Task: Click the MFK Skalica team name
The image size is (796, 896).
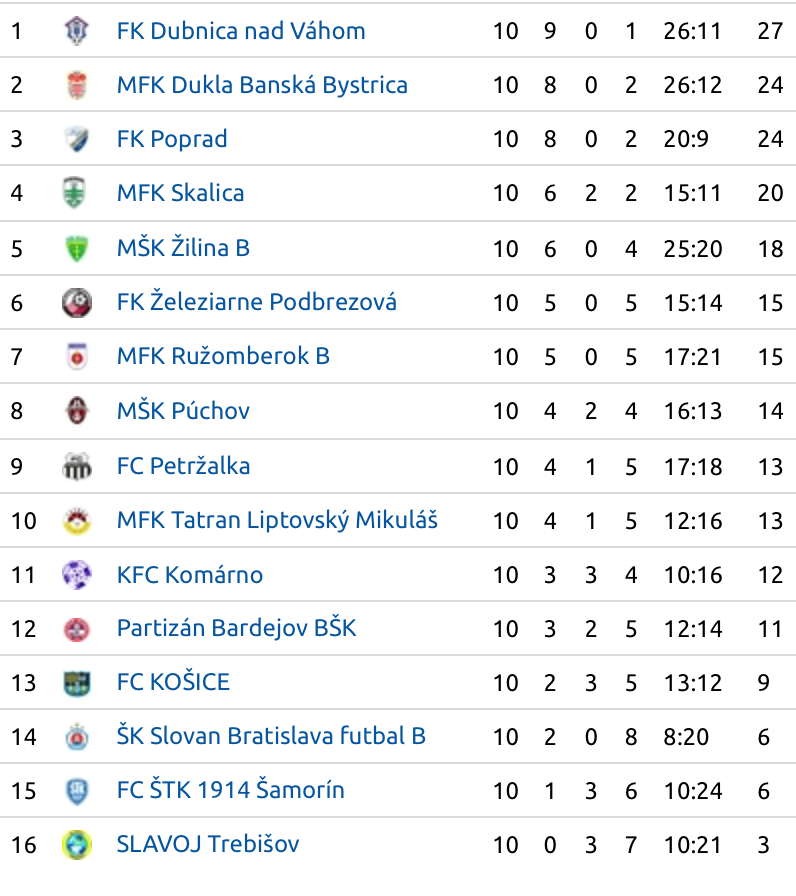Action: pos(181,193)
